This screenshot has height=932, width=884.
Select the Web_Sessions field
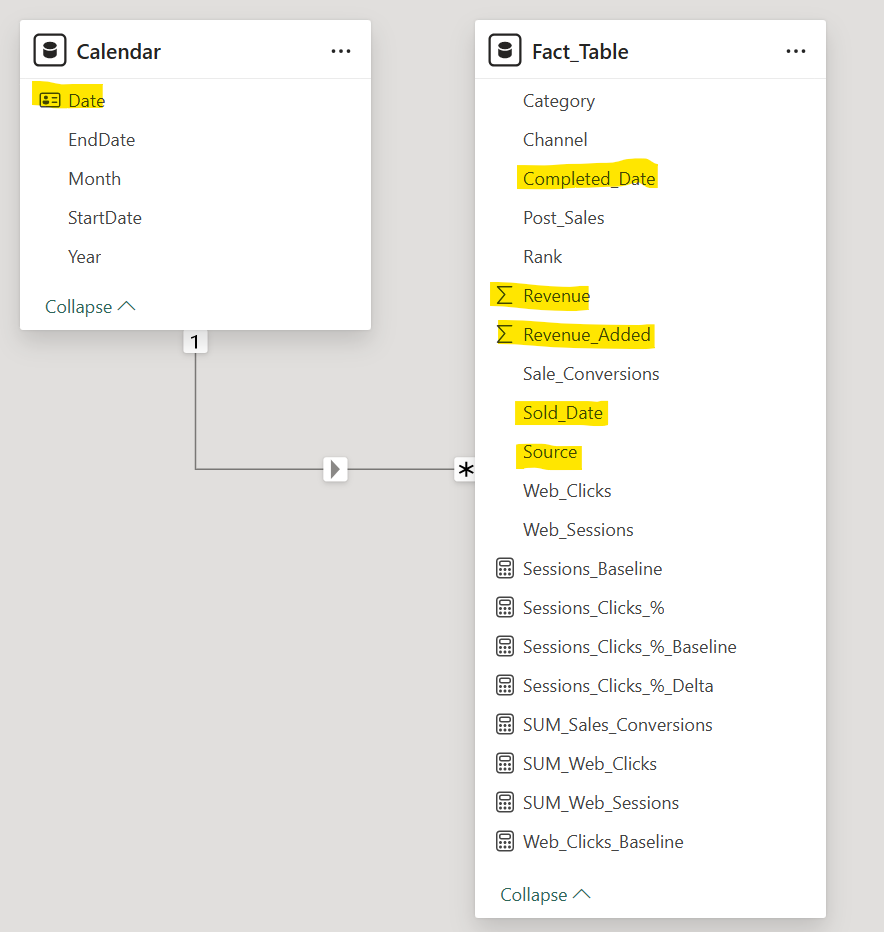(x=578, y=530)
